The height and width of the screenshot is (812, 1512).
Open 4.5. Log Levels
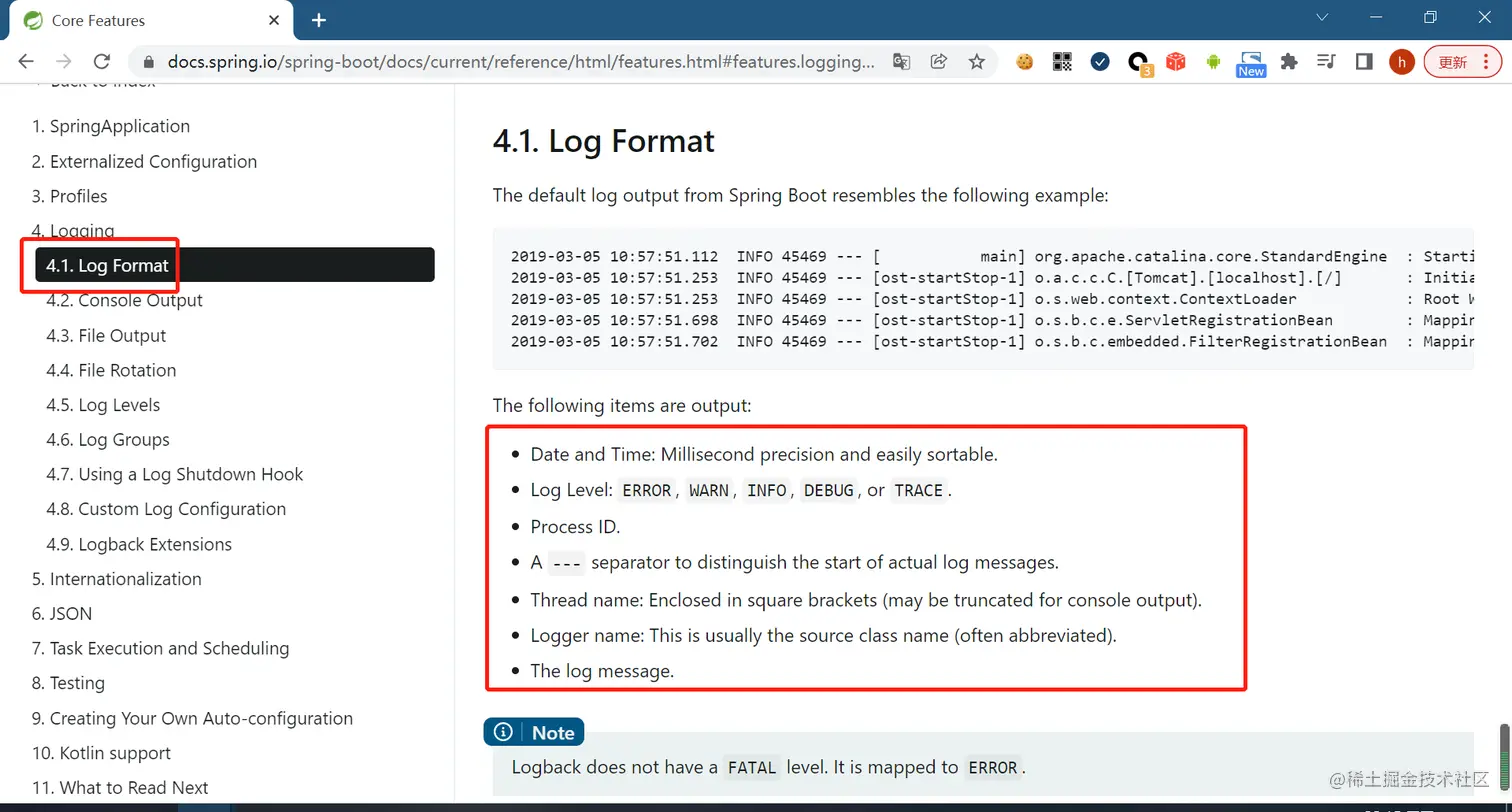[x=103, y=405]
